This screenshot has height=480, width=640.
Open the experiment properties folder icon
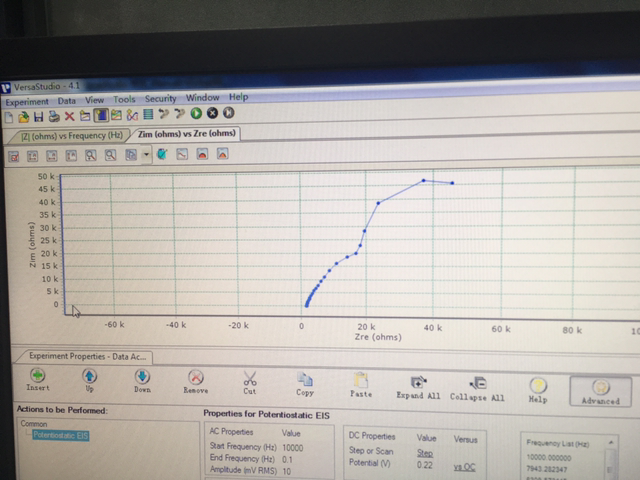pos(85,116)
